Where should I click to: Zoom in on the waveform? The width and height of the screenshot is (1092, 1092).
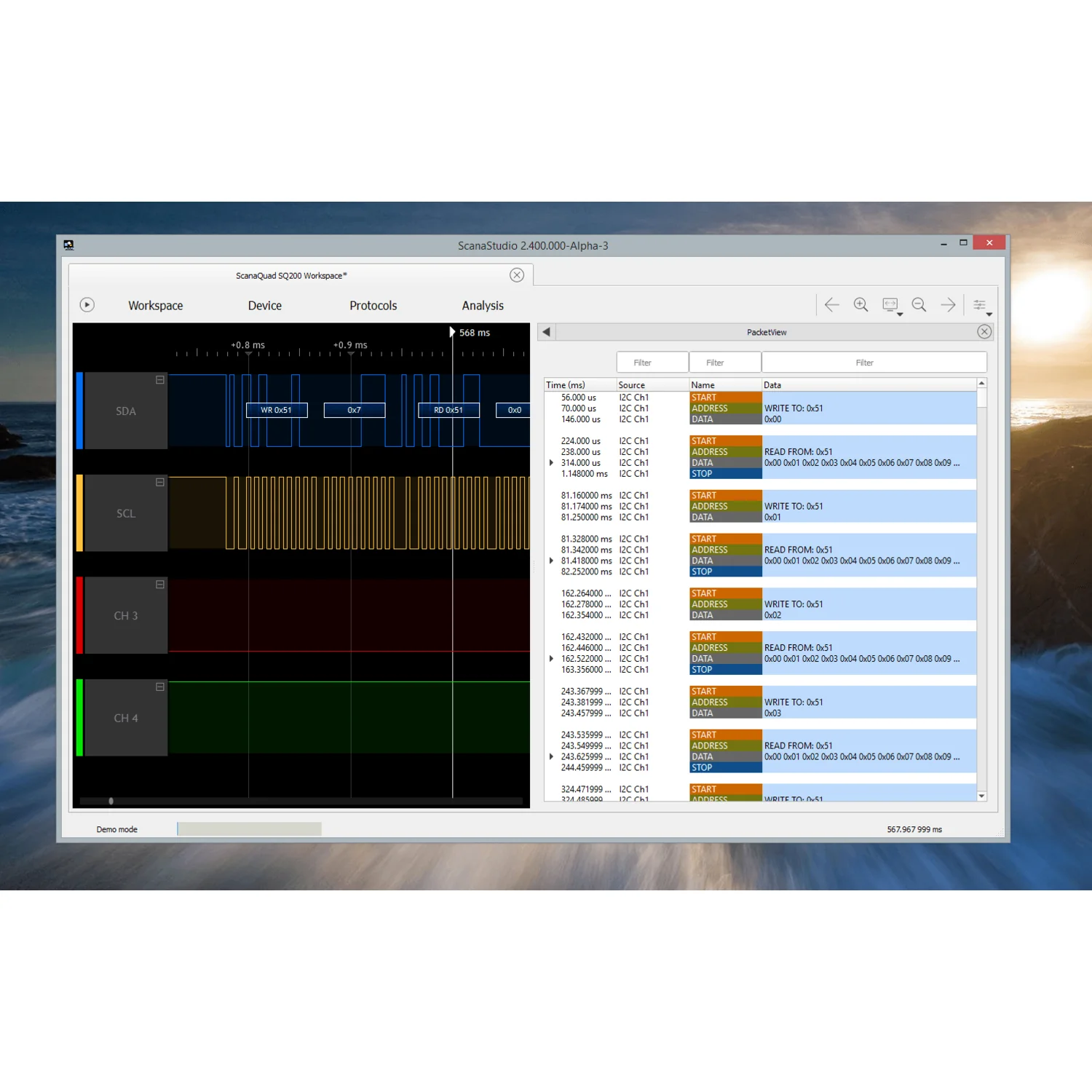tap(860, 305)
